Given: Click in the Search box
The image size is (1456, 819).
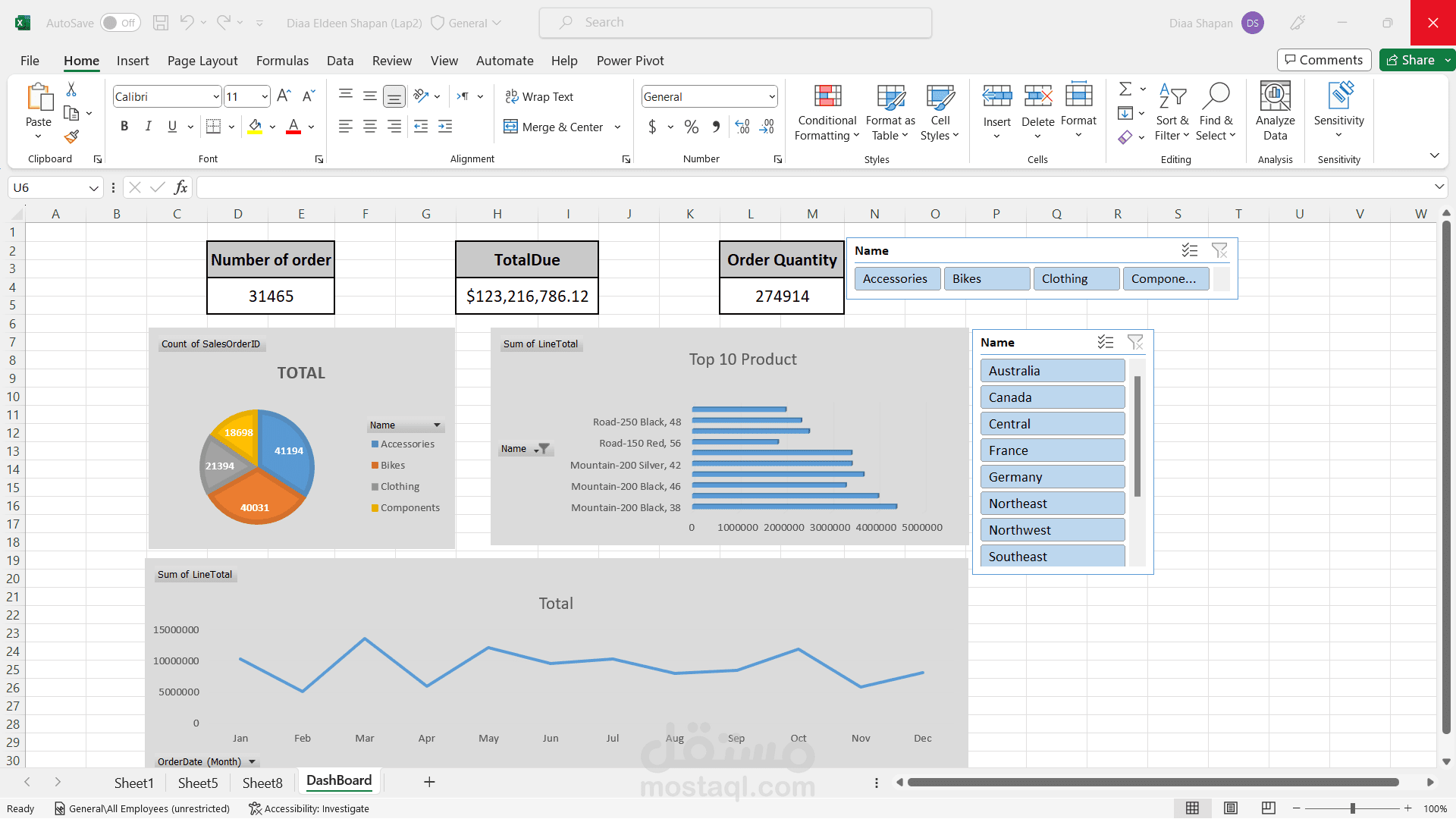Looking at the screenshot, I should pyautogui.click(x=736, y=23).
